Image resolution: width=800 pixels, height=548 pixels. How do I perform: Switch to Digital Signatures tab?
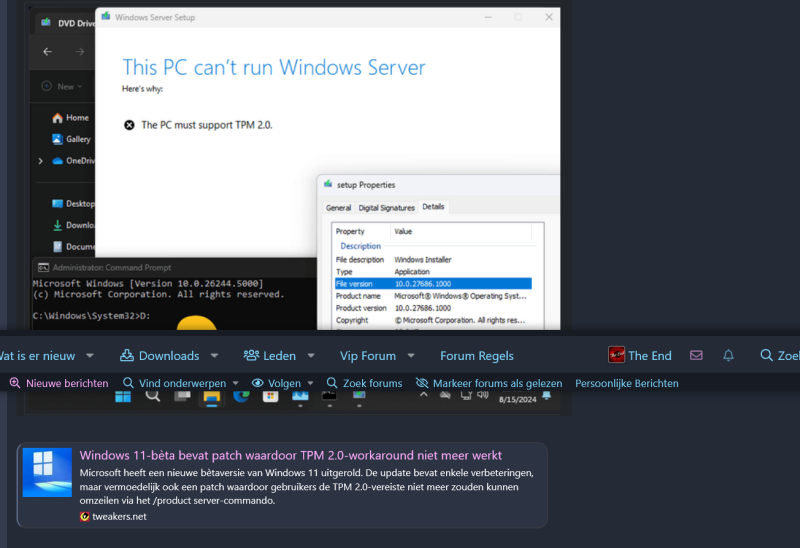point(386,208)
